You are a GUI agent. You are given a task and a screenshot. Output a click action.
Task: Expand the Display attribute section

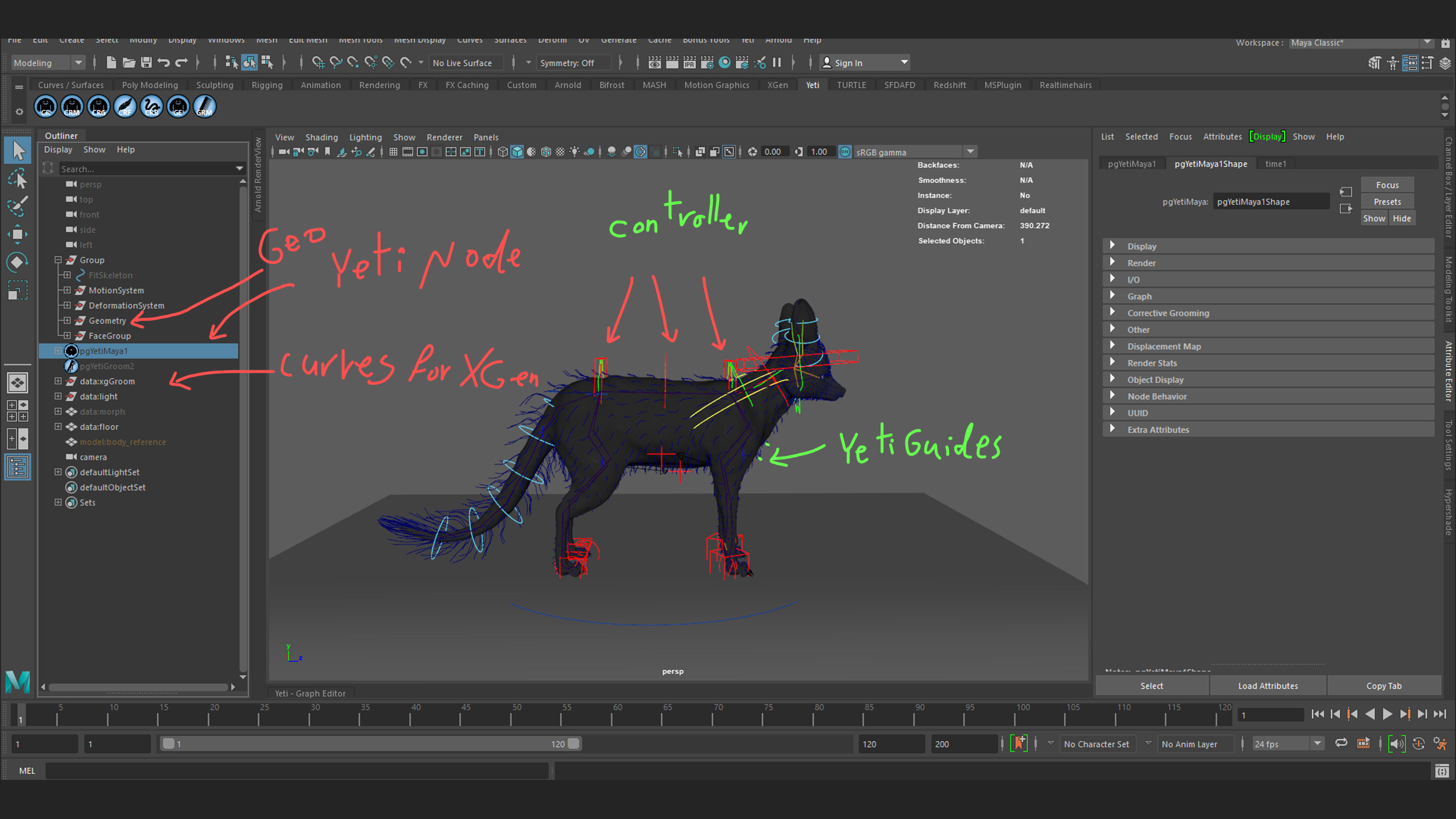(x=1268, y=247)
